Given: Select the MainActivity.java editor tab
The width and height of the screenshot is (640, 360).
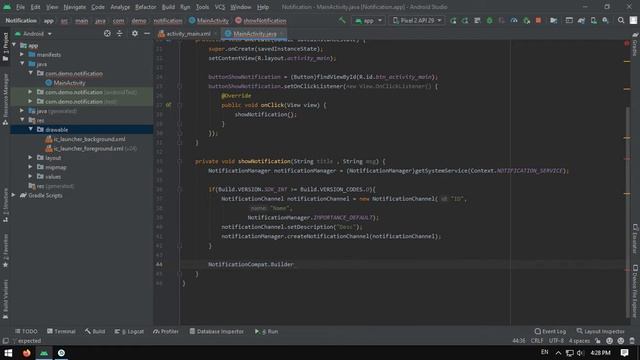Looking at the screenshot, I should (x=254, y=34).
